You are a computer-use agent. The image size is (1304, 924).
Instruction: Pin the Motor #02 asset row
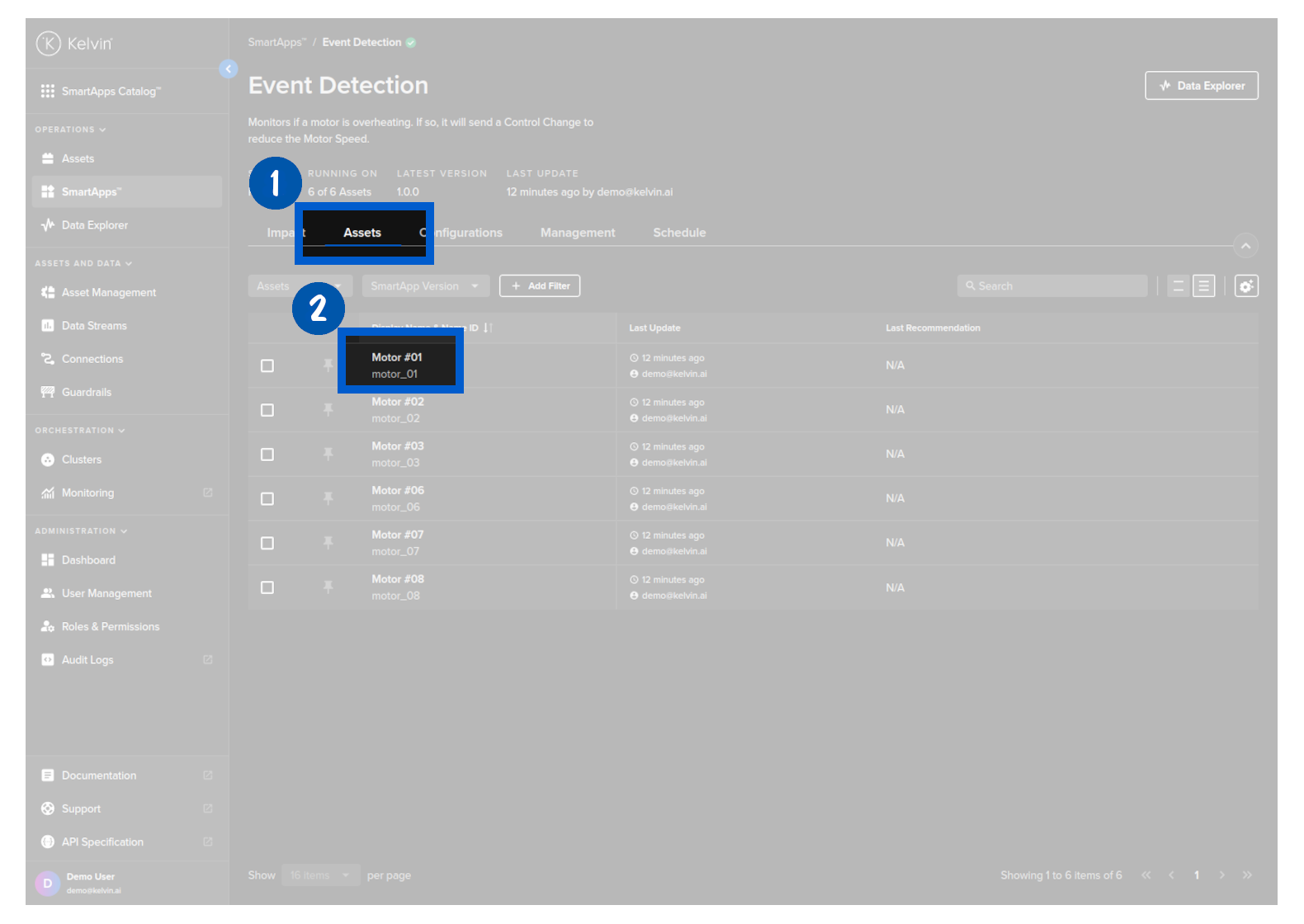coord(328,410)
